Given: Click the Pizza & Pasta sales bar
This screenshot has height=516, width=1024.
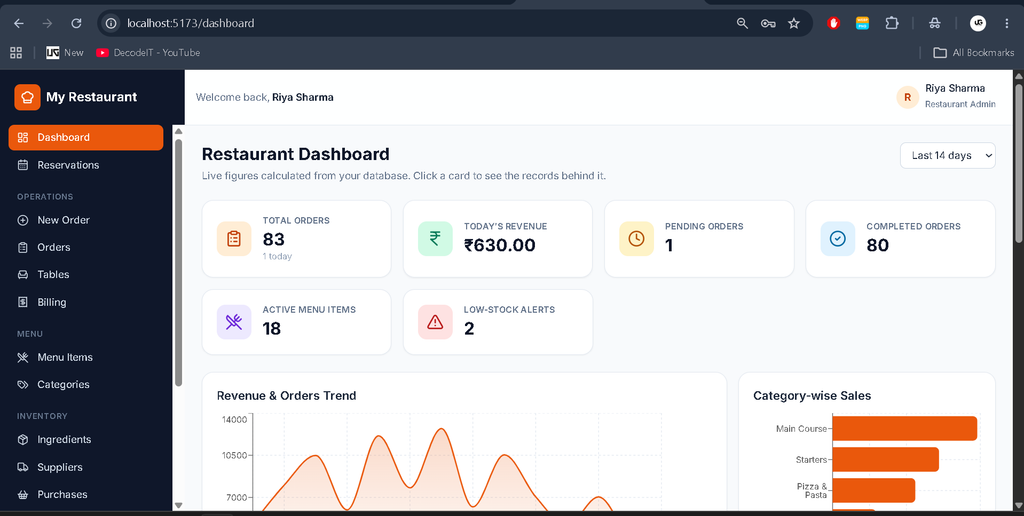Looking at the screenshot, I should coord(874,491).
